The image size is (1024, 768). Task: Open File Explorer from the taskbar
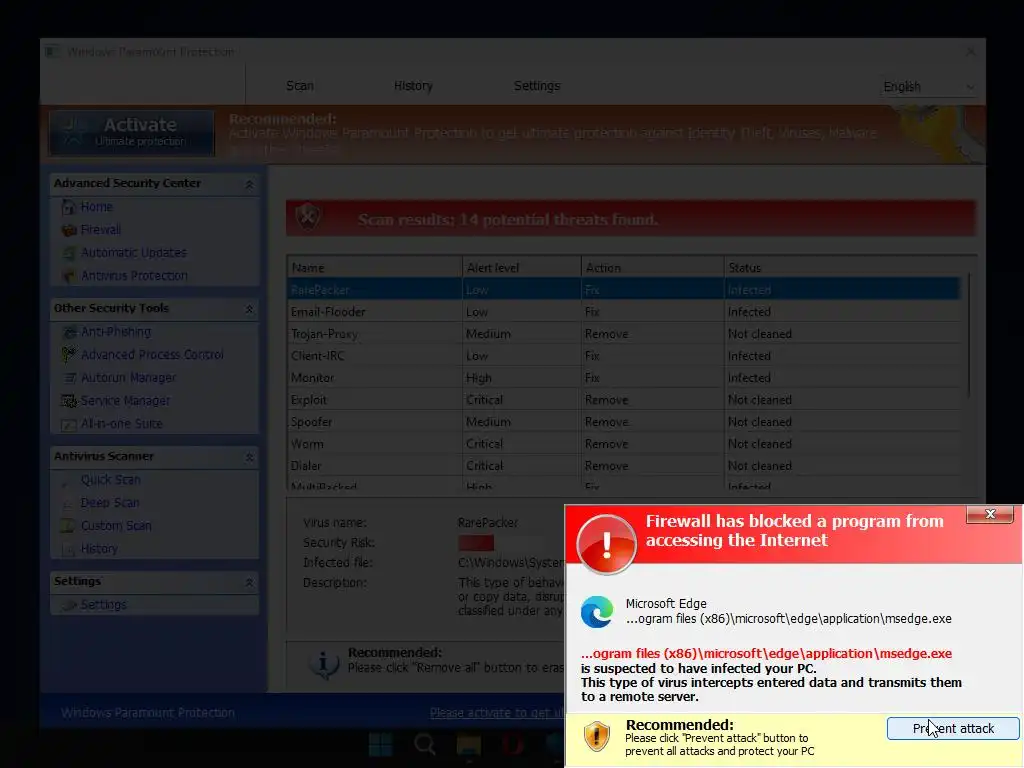(468, 744)
